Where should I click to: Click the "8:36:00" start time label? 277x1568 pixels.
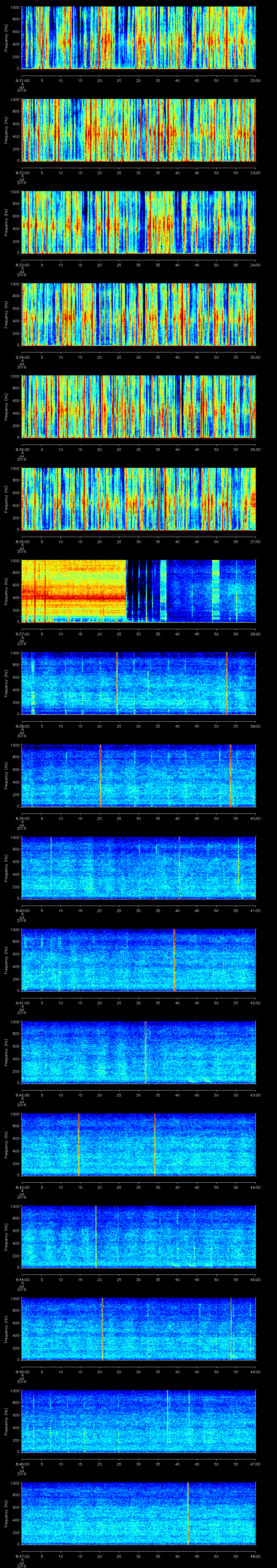pyautogui.click(x=22, y=542)
